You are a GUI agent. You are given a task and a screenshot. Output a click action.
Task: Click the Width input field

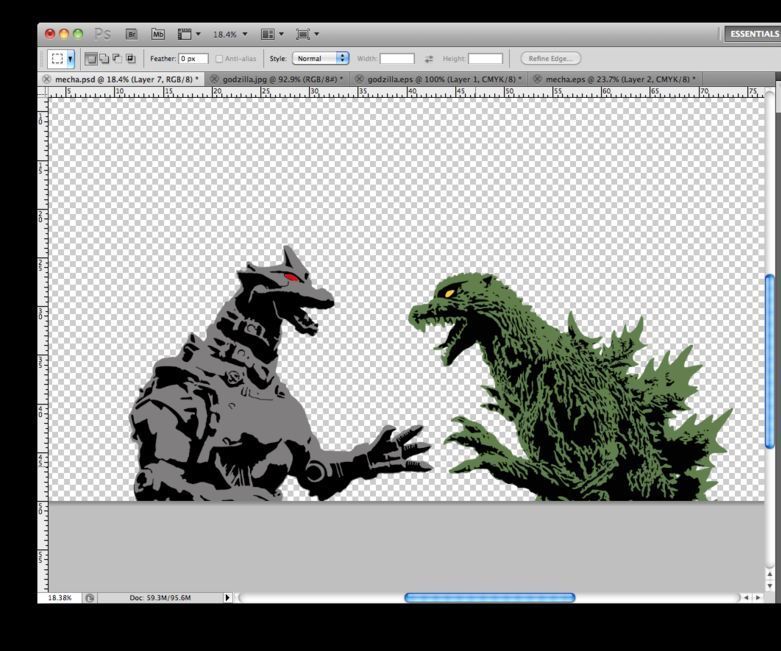tap(397, 59)
